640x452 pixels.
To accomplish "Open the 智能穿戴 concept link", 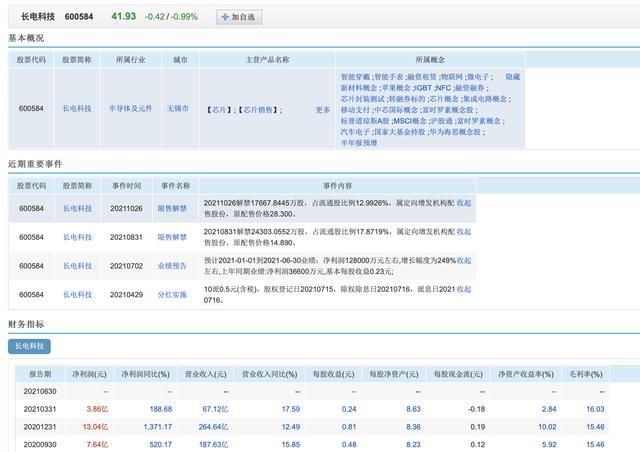I will coord(355,76).
